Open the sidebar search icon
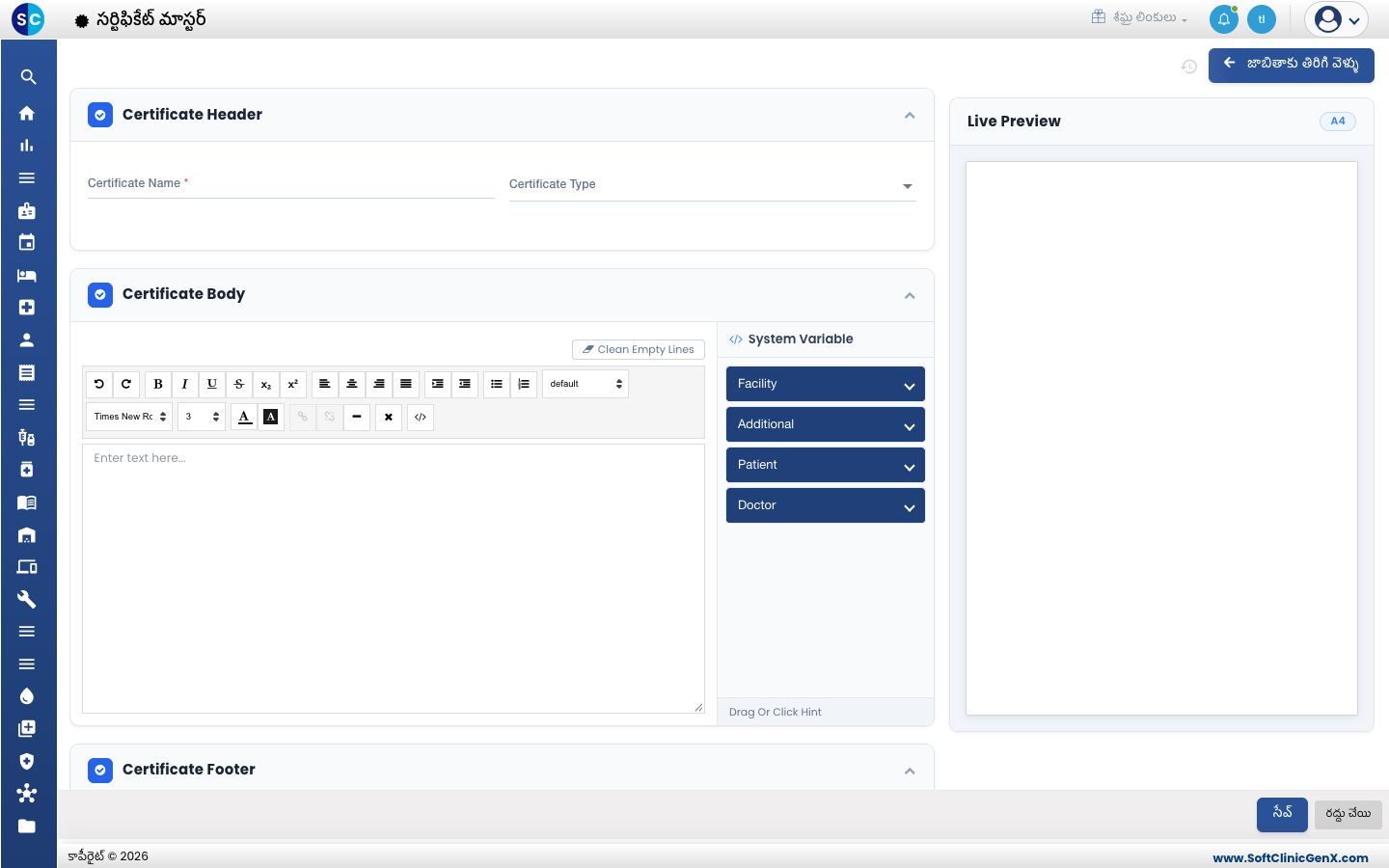This screenshot has width=1389, height=868. click(28, 77)
